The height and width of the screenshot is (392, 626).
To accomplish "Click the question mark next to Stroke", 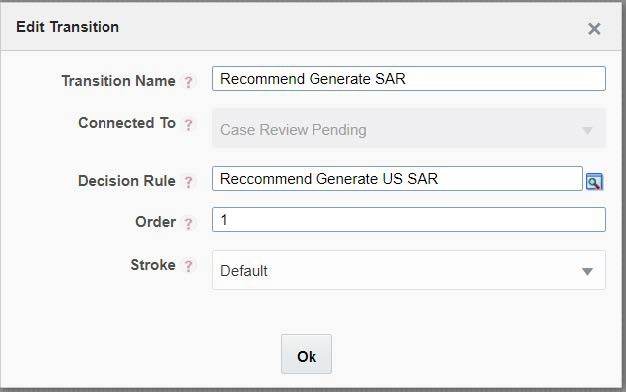I will pos(188,265).
